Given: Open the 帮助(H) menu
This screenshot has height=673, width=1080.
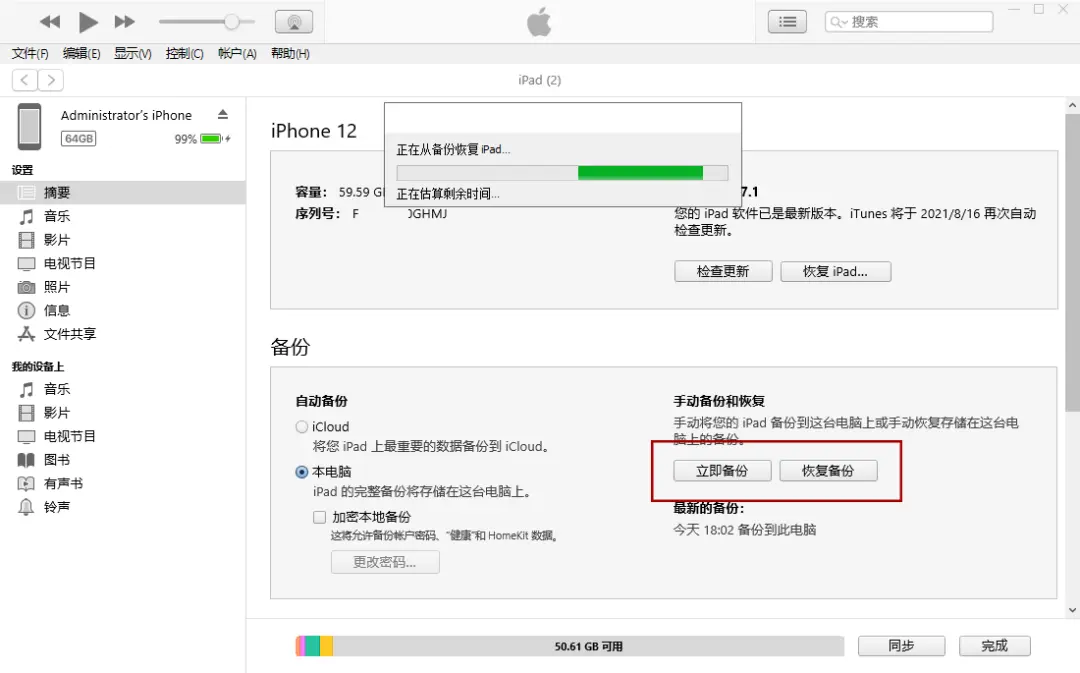Looking at the screenshot, I should (290, 54).
